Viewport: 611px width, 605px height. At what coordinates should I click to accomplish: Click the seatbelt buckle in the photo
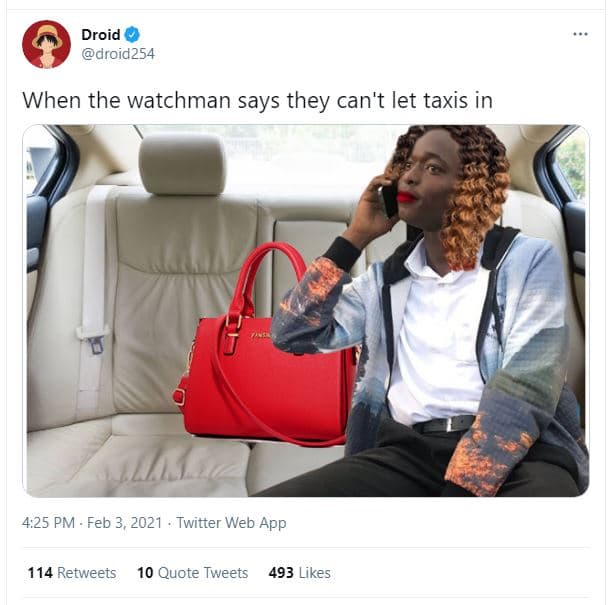coord(96,344)
